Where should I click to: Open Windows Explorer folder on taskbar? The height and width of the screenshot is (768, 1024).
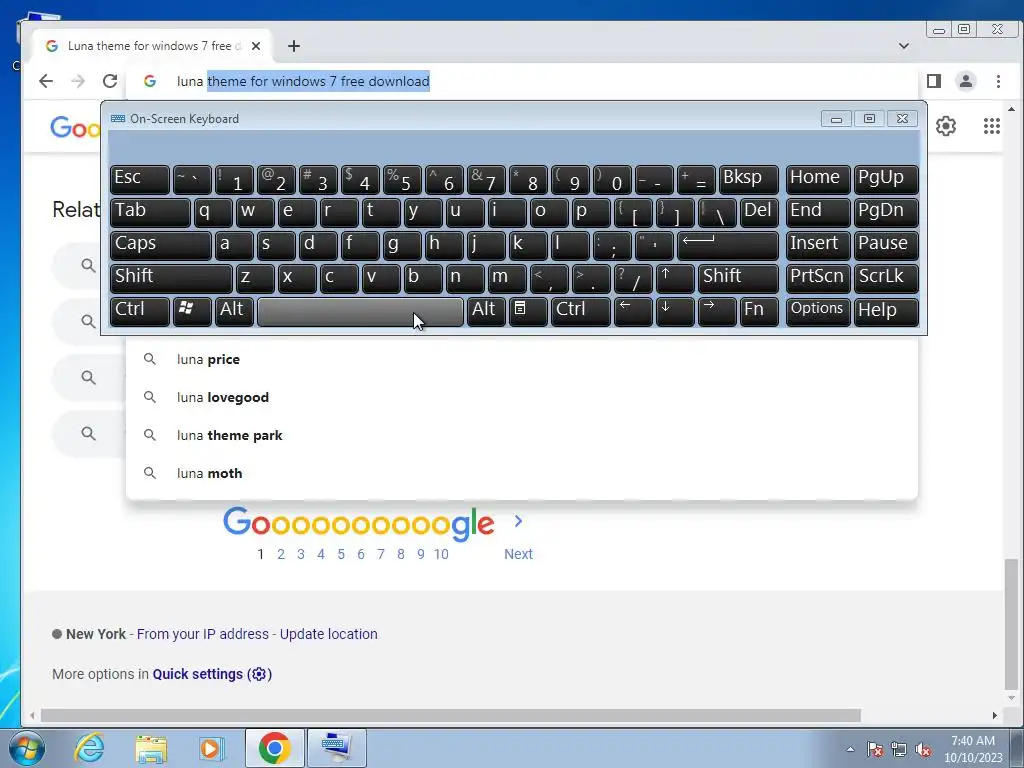[151, 748]
